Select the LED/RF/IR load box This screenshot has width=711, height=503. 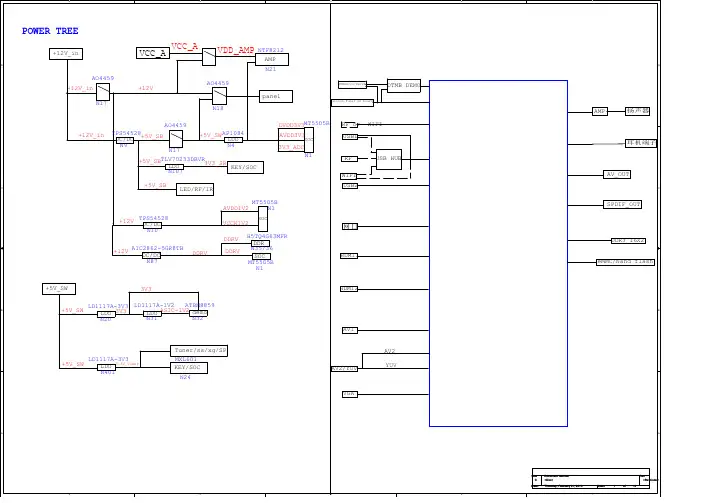tap(195, 188)
